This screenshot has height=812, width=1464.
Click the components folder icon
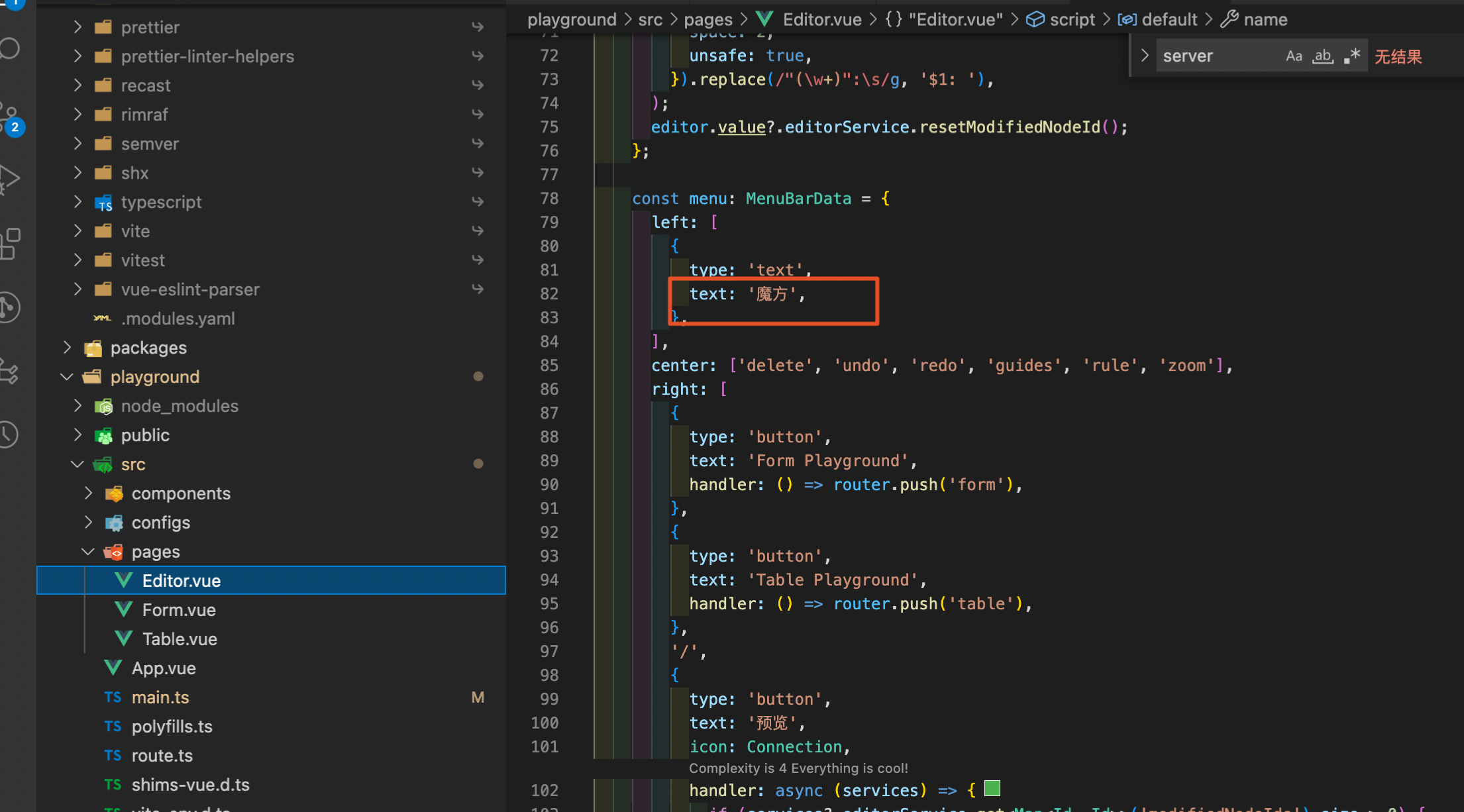tap(114, 493)
